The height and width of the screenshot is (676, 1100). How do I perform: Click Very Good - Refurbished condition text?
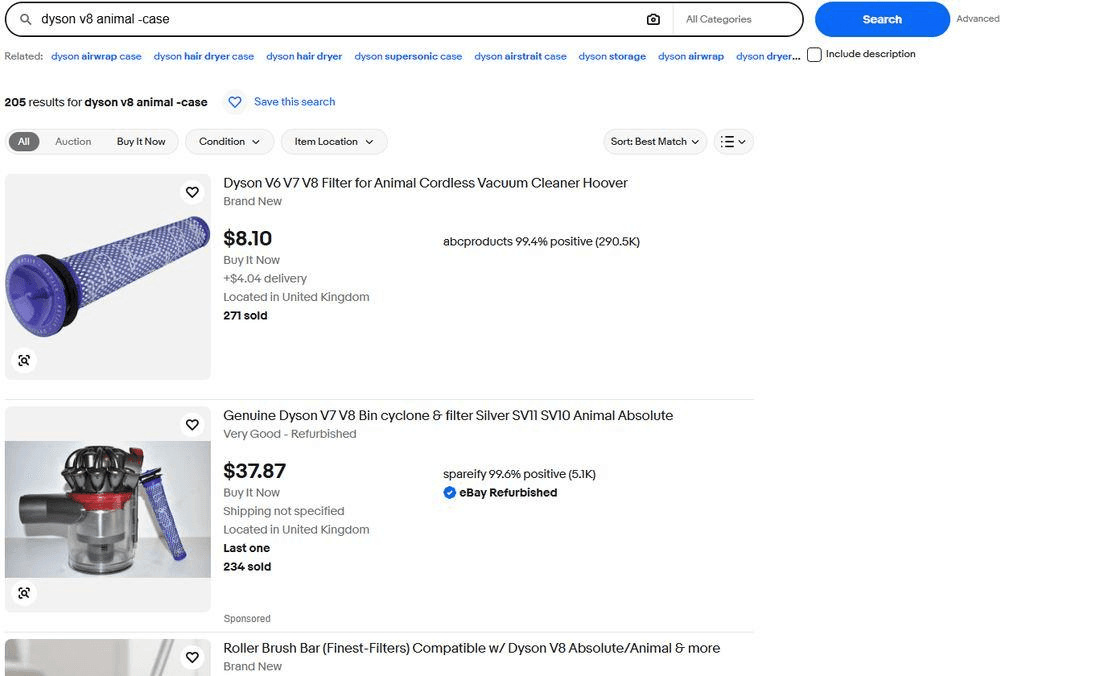(290, 434)
